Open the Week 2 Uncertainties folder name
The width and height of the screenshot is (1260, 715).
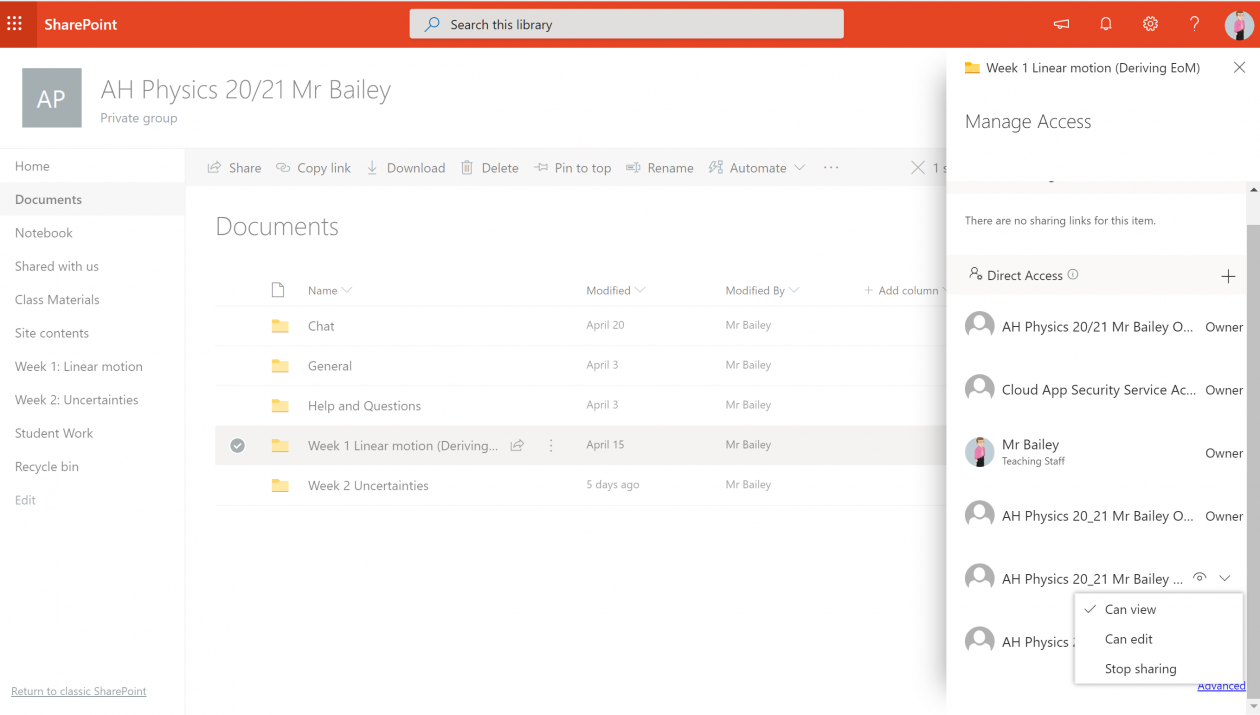(368, 486)
